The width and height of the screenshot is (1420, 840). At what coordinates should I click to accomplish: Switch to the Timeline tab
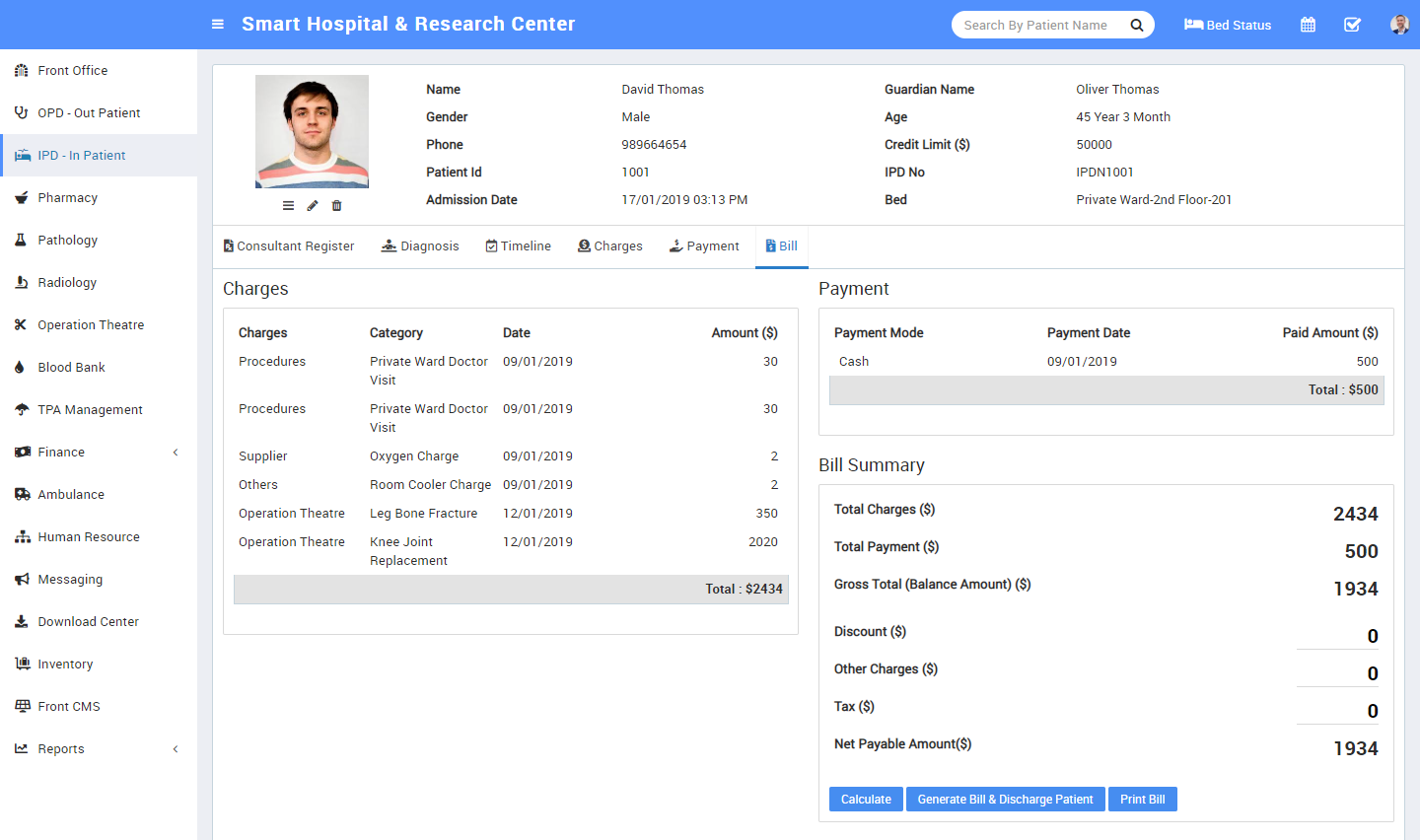tap(519, 246)
